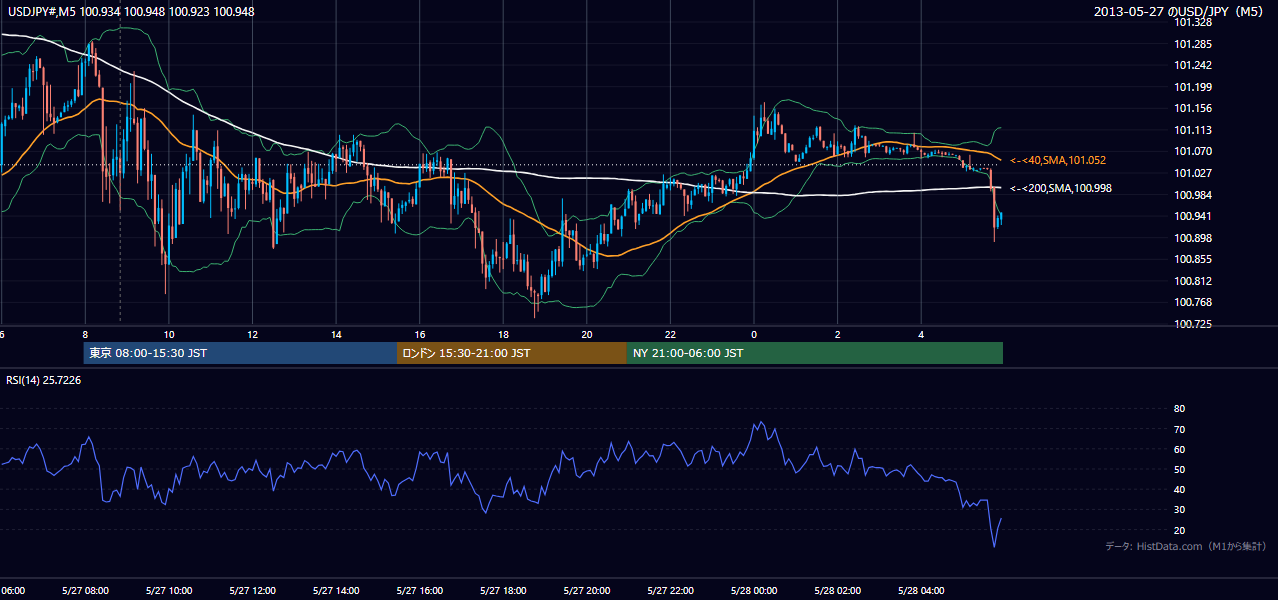Screen dimensions: 1278x600
Task: Click price axis value 100.812
Action: pos(1194,281)
